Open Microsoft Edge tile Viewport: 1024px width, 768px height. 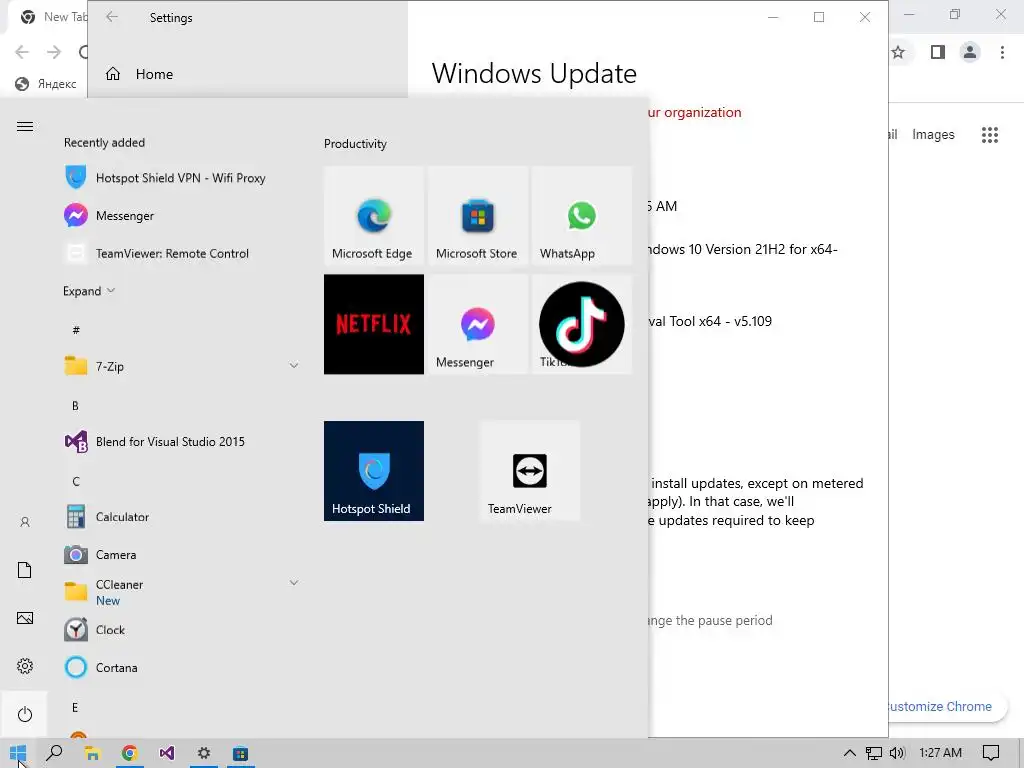click(x=374, y=216)
